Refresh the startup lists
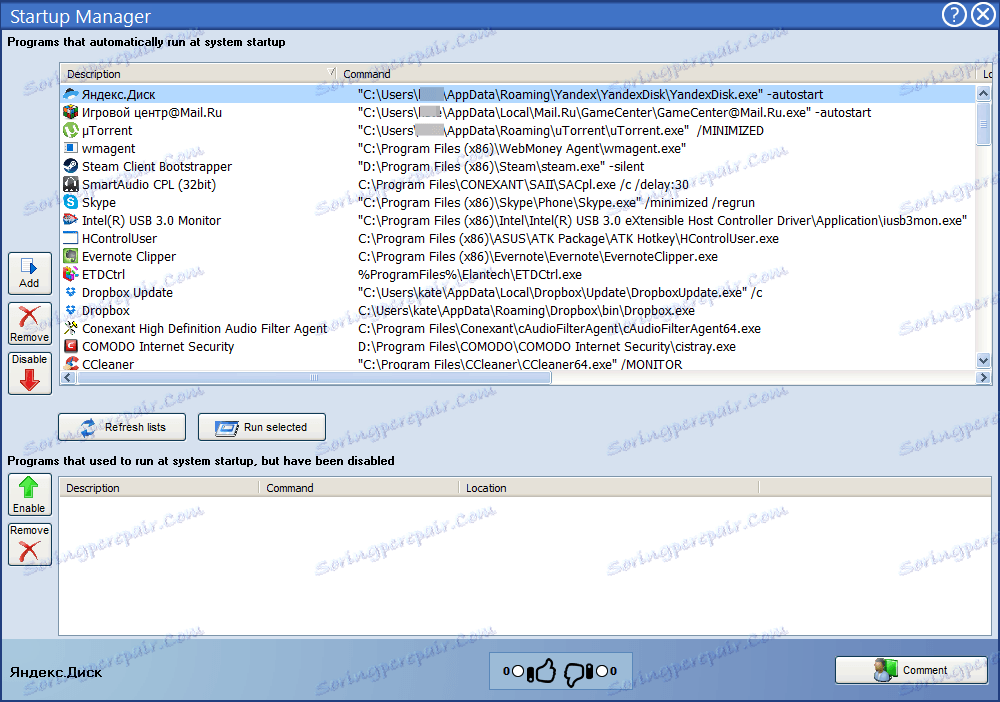The image size is (1000, 702). pyautogui.click(x=122, y=427)
